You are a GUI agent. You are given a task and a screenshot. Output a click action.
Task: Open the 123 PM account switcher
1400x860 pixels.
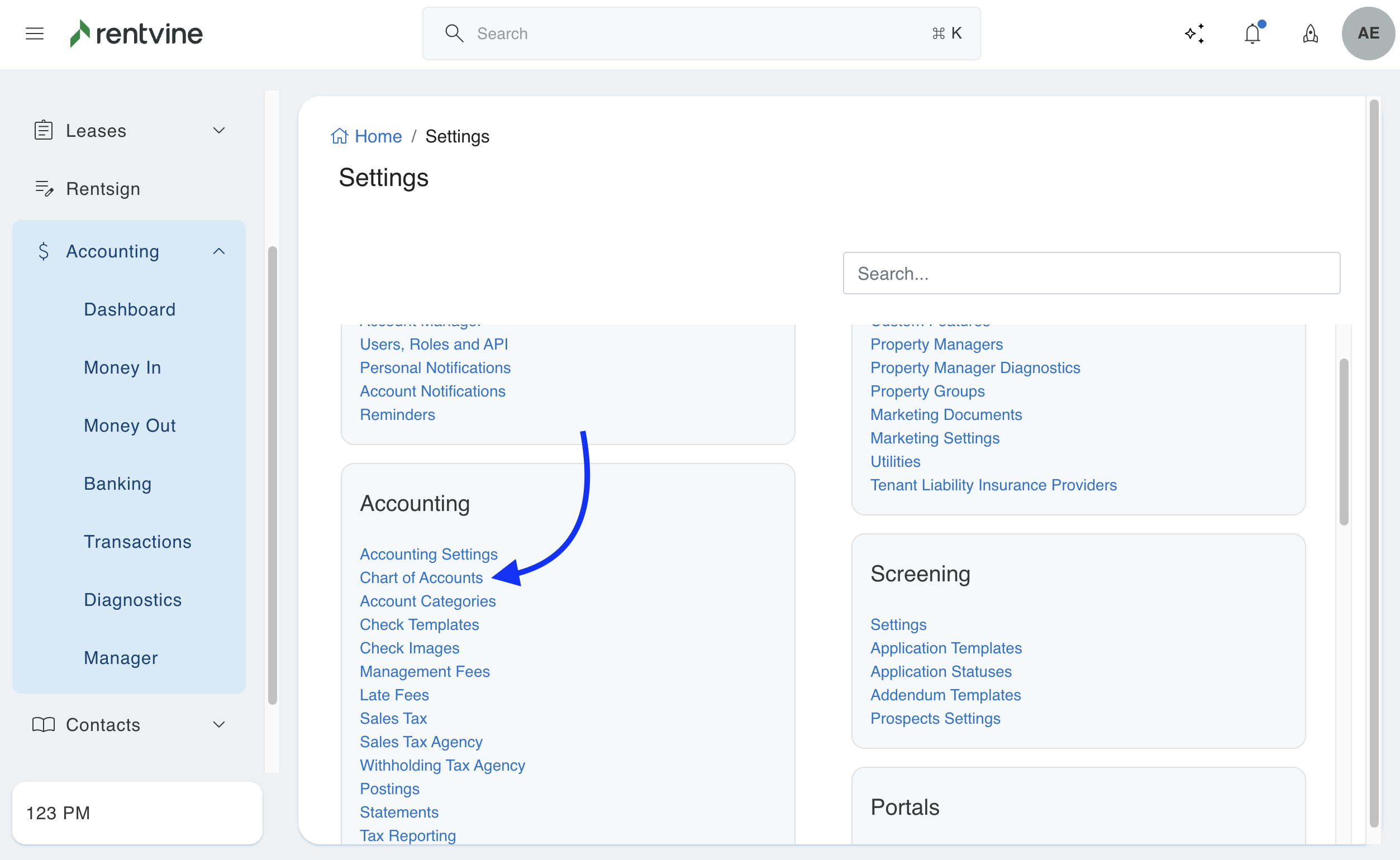pos(137,813)
